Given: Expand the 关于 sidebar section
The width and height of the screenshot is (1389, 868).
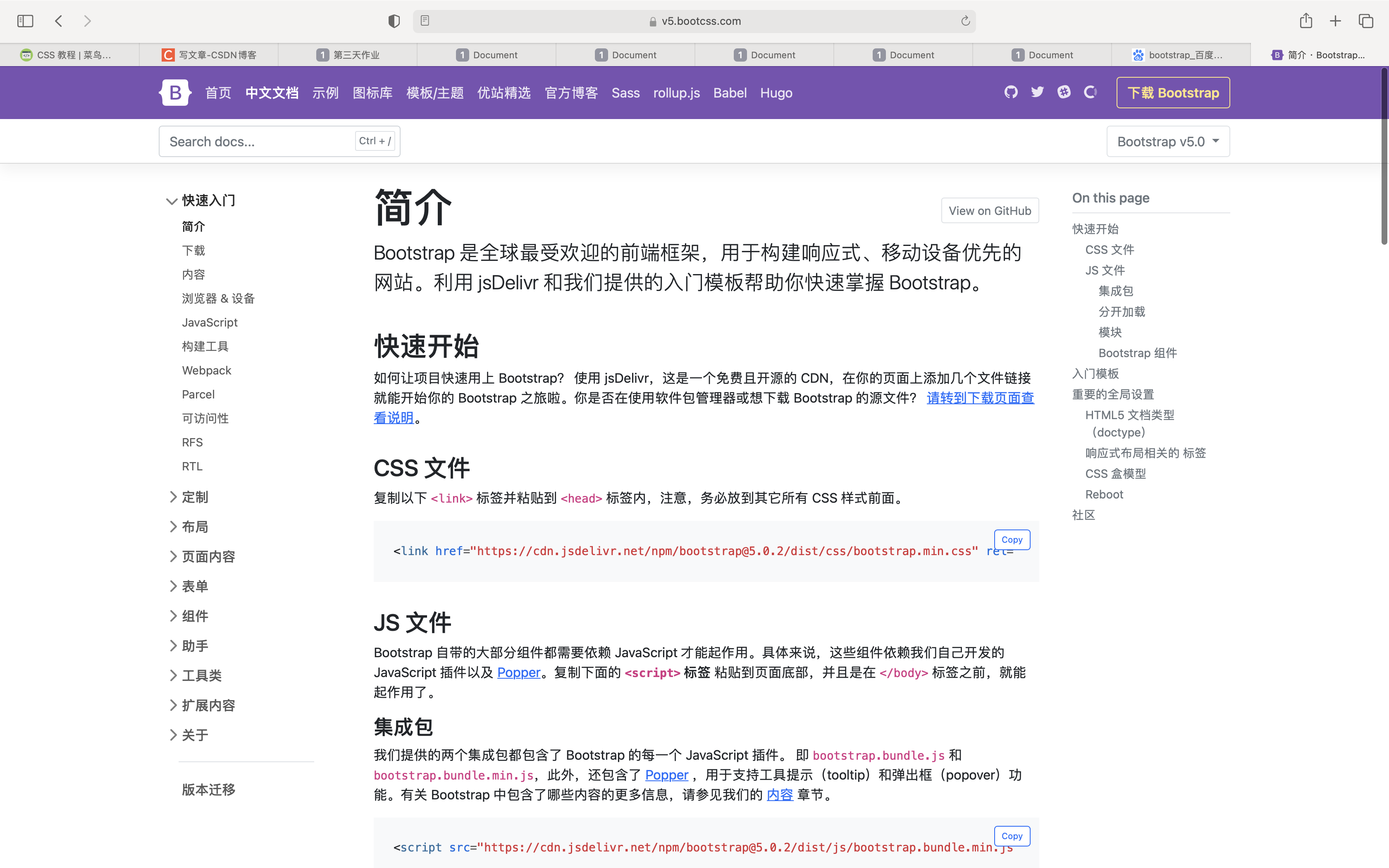Looking at the screenshot, I should (x=188, y=735).
